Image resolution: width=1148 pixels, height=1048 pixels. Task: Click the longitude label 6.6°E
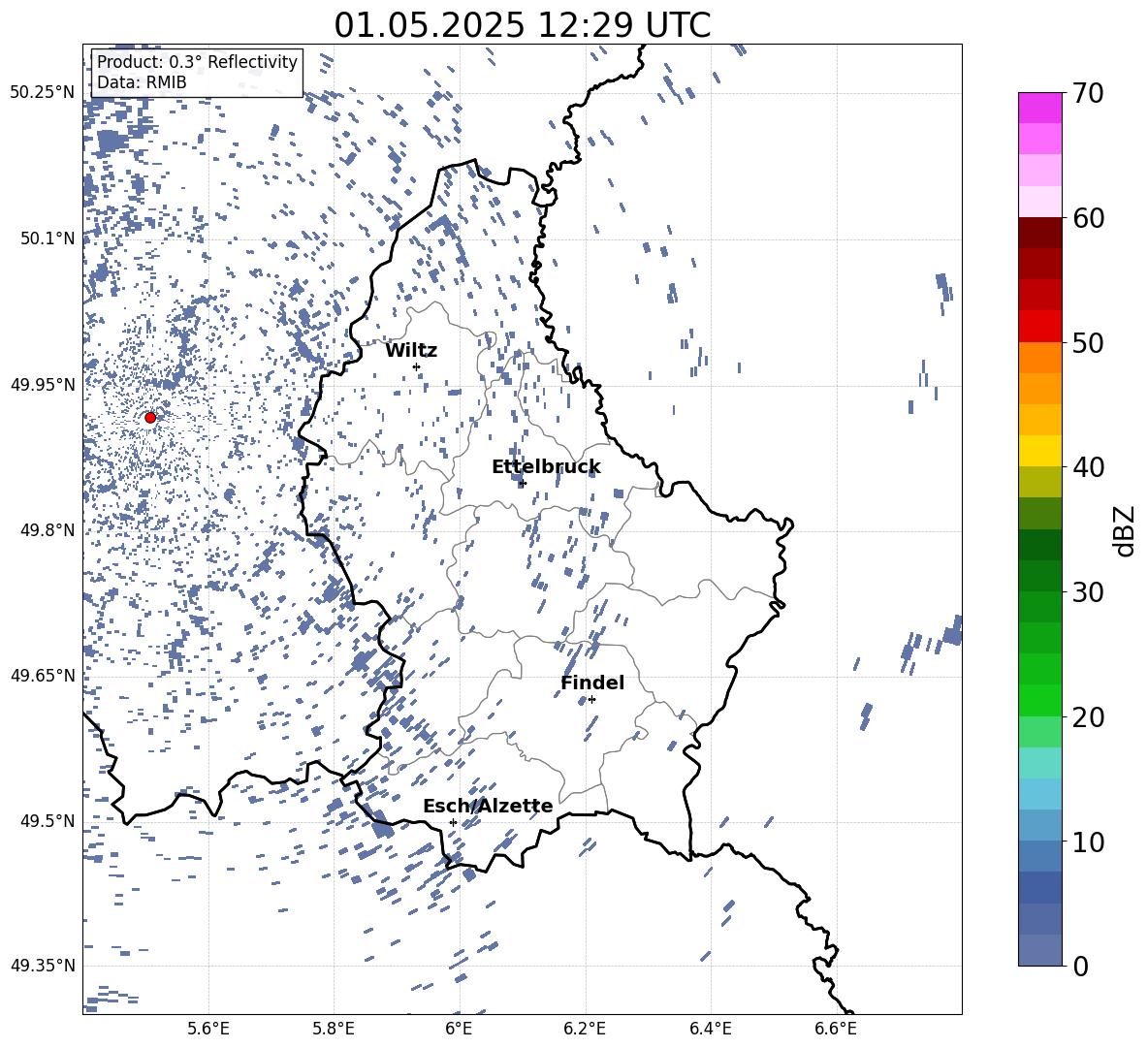(x=836, y=1029)
